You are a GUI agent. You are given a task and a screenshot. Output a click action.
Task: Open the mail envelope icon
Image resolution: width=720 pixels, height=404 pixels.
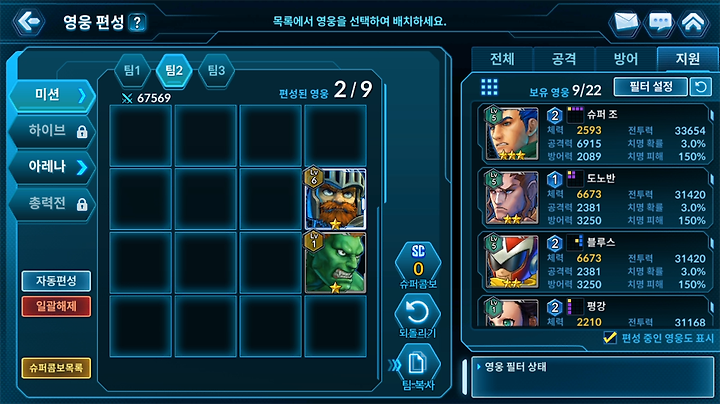[x=625, y=22]
